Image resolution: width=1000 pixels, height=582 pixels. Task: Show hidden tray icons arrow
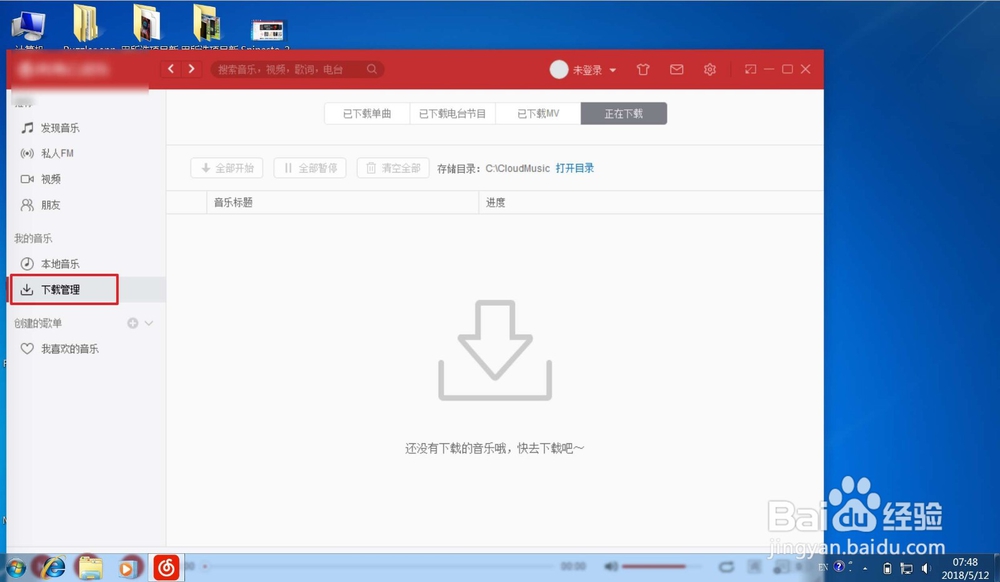click(x=865, y=568)
